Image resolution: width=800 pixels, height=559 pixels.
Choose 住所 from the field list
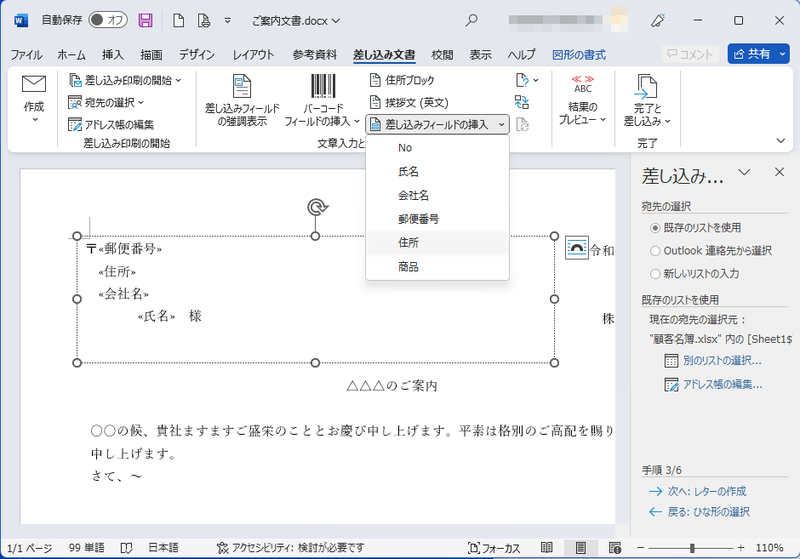(407, 242)
